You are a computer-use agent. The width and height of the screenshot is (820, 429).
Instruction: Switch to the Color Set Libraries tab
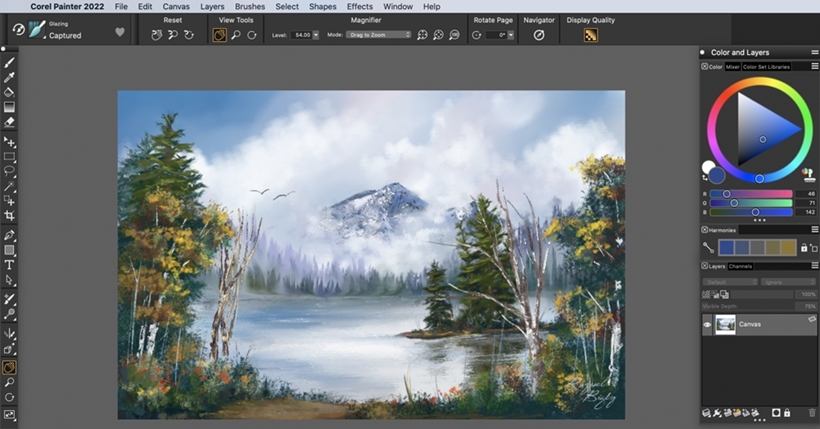pyautogui.click(x=766, y=66)
